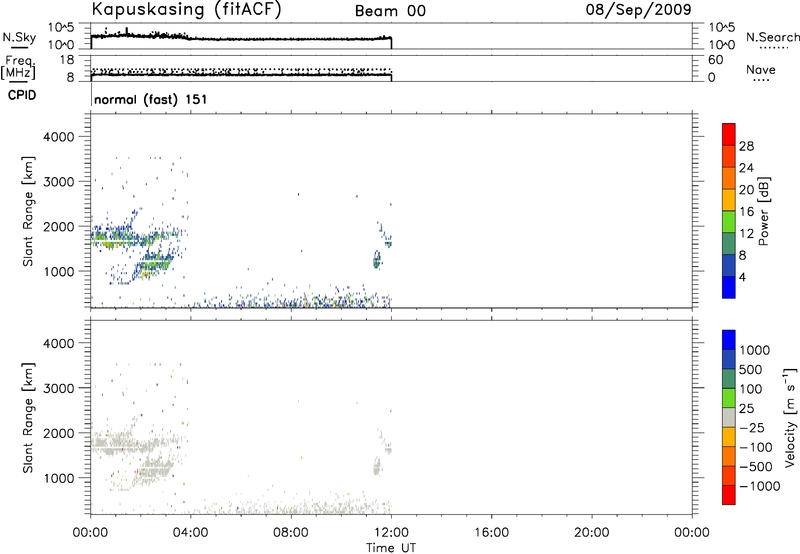
Task: Click the 20 tick label on Power colorbar
Action: point(746,190)
